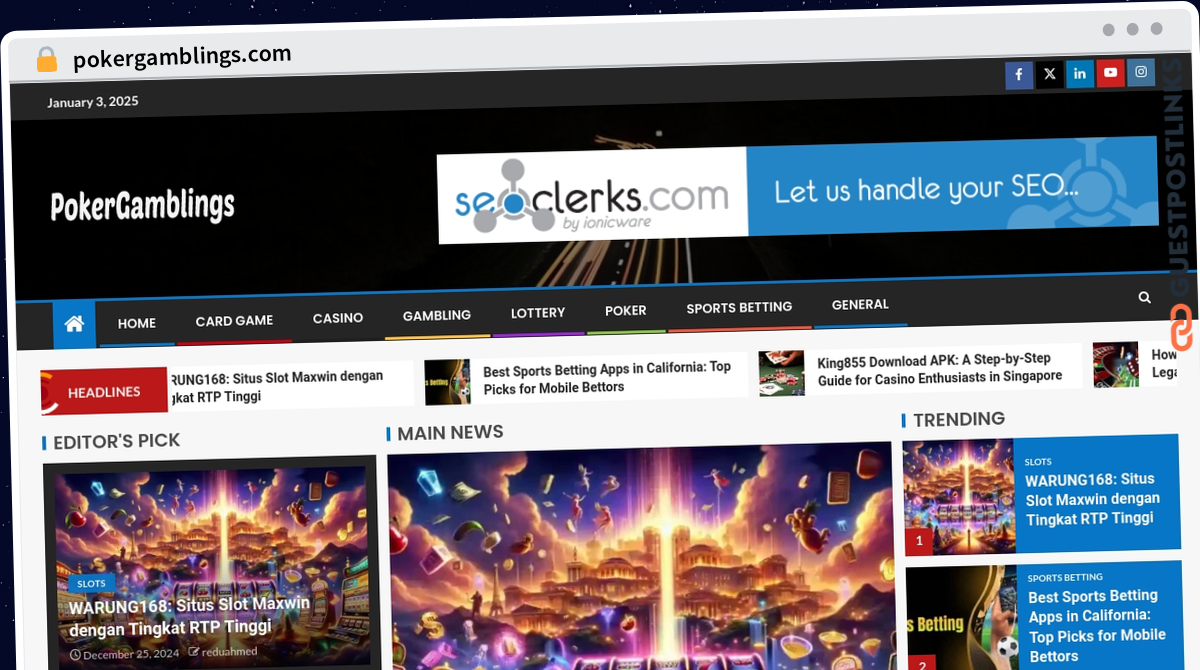Open the YouTube social link

[1110, 73]
